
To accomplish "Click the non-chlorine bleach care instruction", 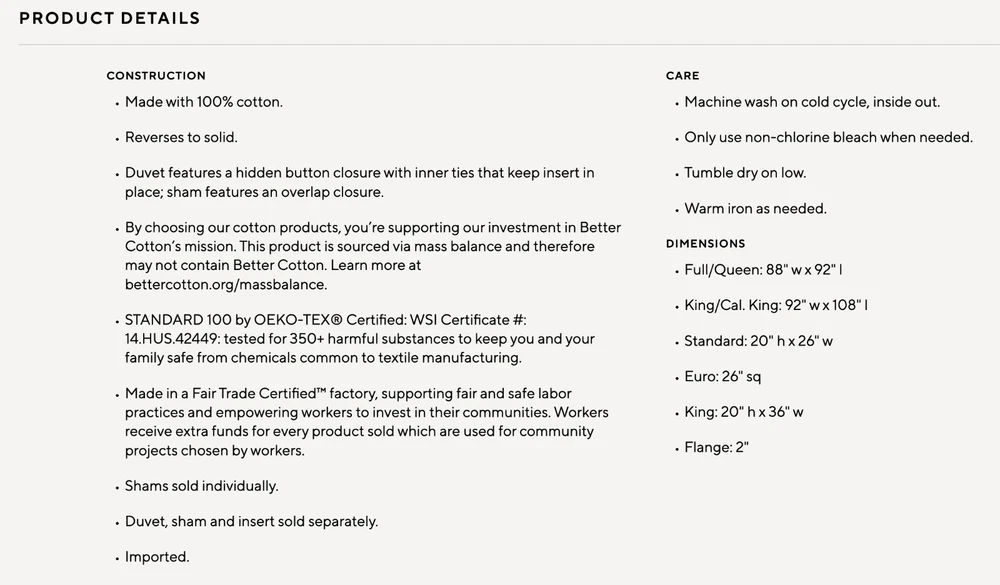I will (828, 137).
